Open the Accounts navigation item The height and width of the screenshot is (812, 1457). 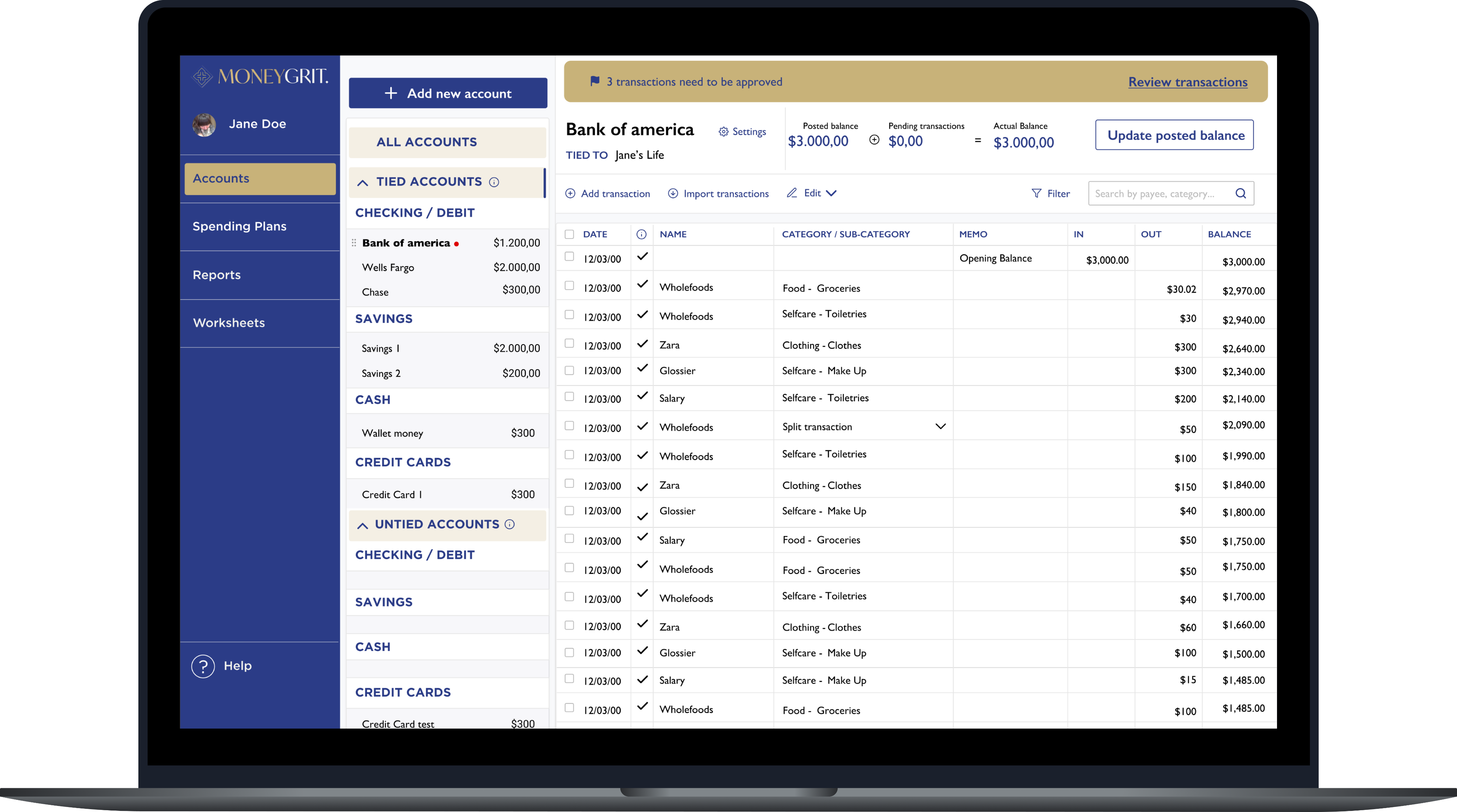coord(260,179)
